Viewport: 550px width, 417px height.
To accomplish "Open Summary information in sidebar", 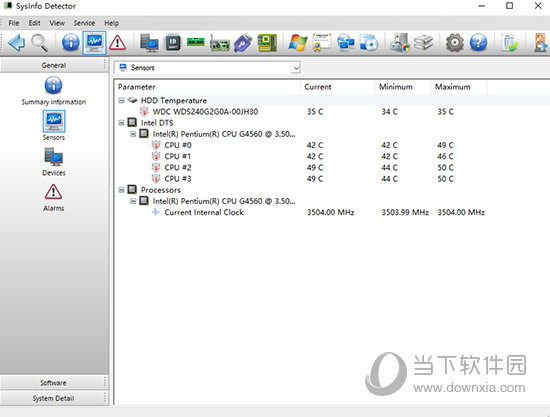I will point(53,91).
